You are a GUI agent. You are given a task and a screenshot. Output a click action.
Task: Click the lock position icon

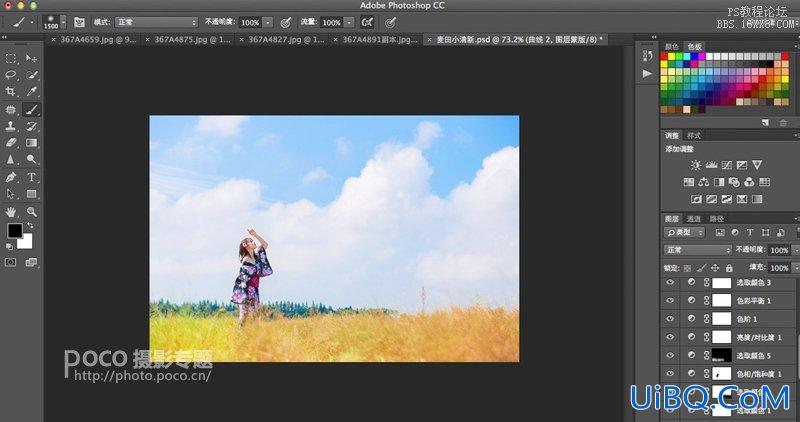point(715,268)
